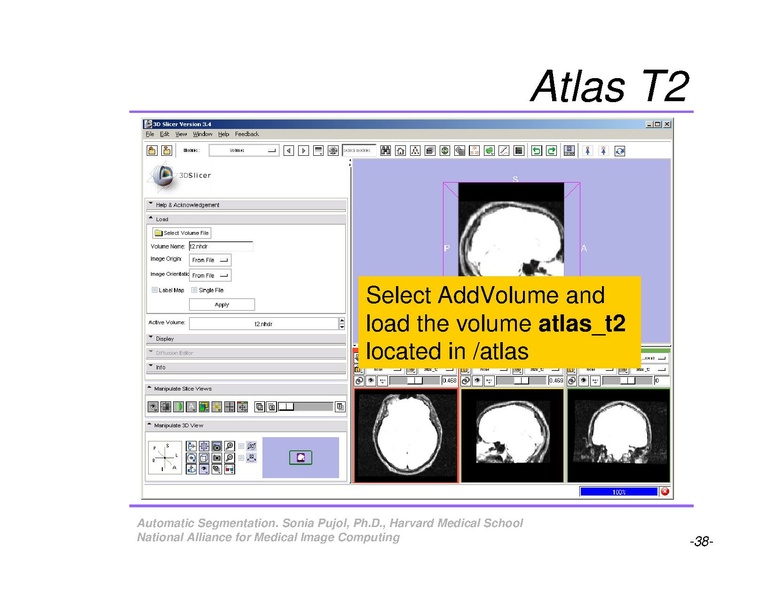Image resolution: width=776 pixels, height=600 pixels.
Task: Click the Volume Name input field
Action: 221,246
